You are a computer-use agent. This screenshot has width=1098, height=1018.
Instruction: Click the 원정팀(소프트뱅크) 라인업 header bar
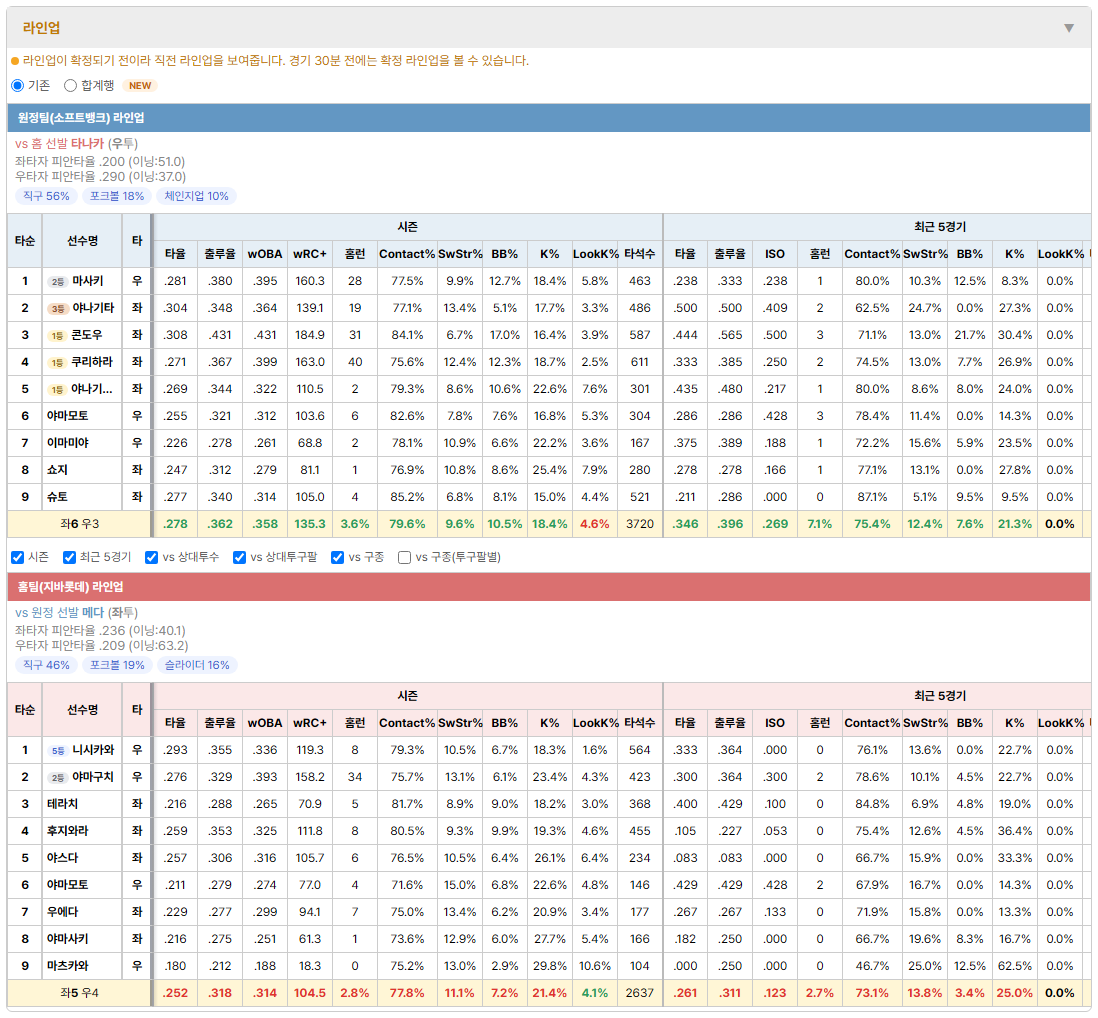[x=549, y=118]
